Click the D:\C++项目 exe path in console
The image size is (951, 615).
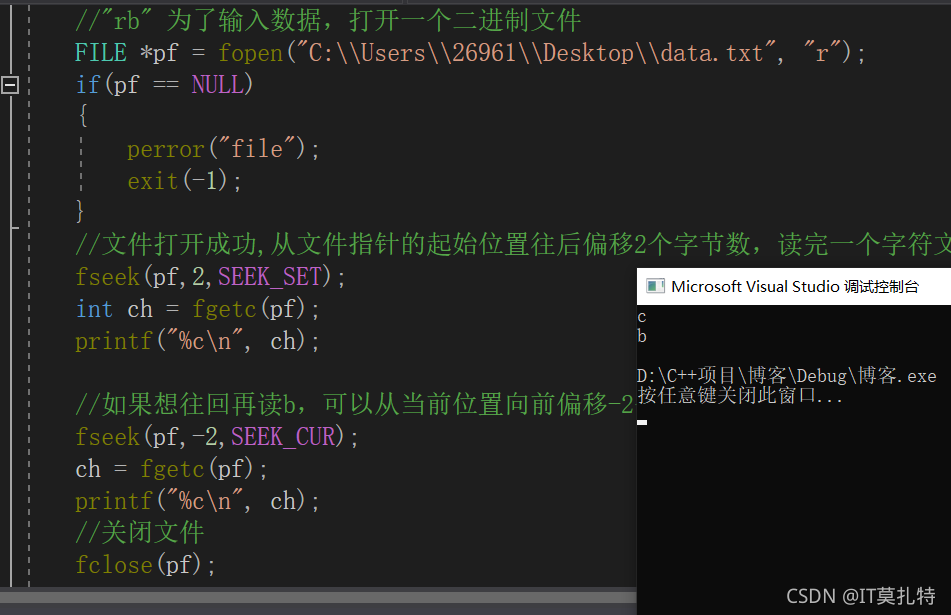(x=787, y=375)
